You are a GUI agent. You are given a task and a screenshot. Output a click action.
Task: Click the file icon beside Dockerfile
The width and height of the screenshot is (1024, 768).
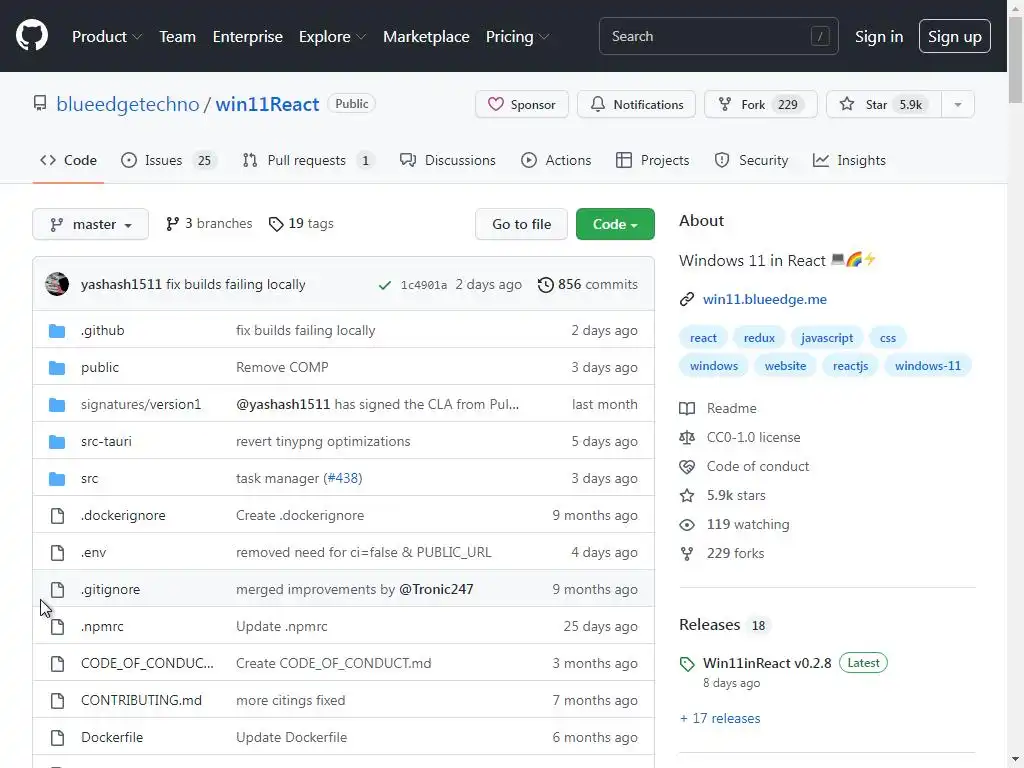pyautogui.click(x=57, y=738)
